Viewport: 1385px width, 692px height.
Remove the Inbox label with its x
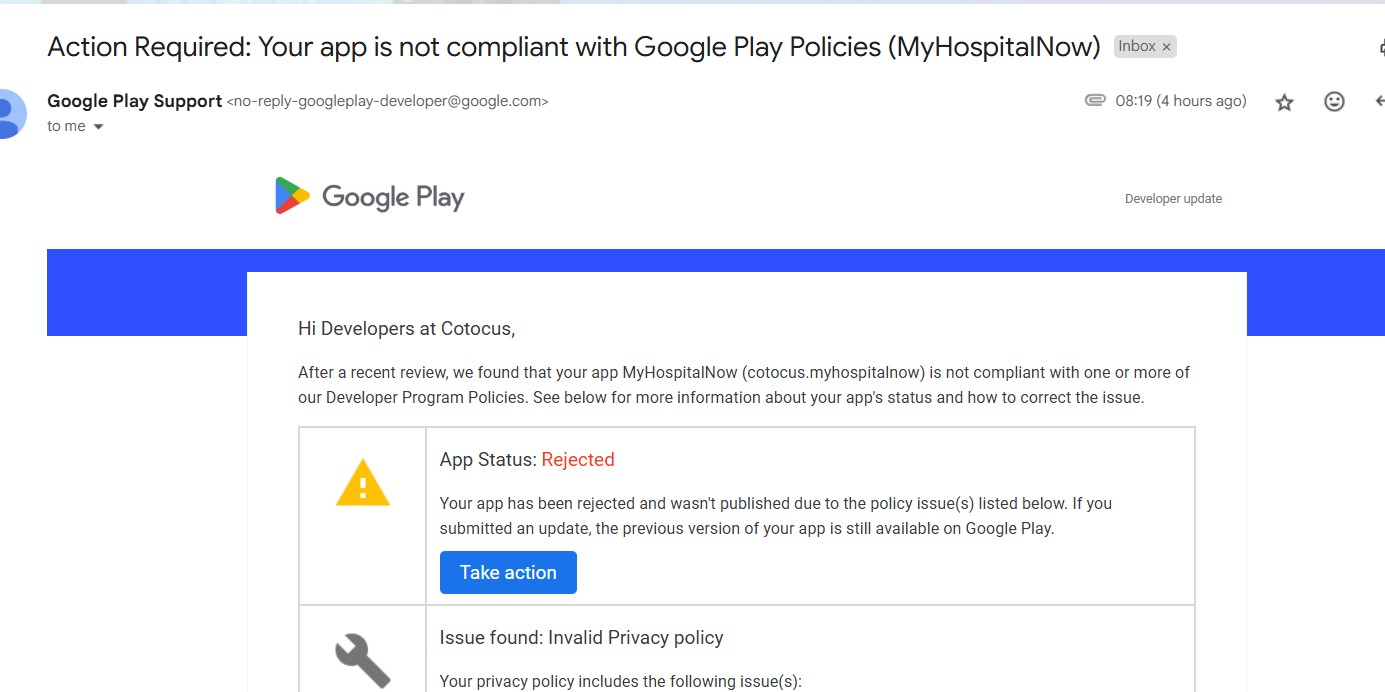[1166, 47]
